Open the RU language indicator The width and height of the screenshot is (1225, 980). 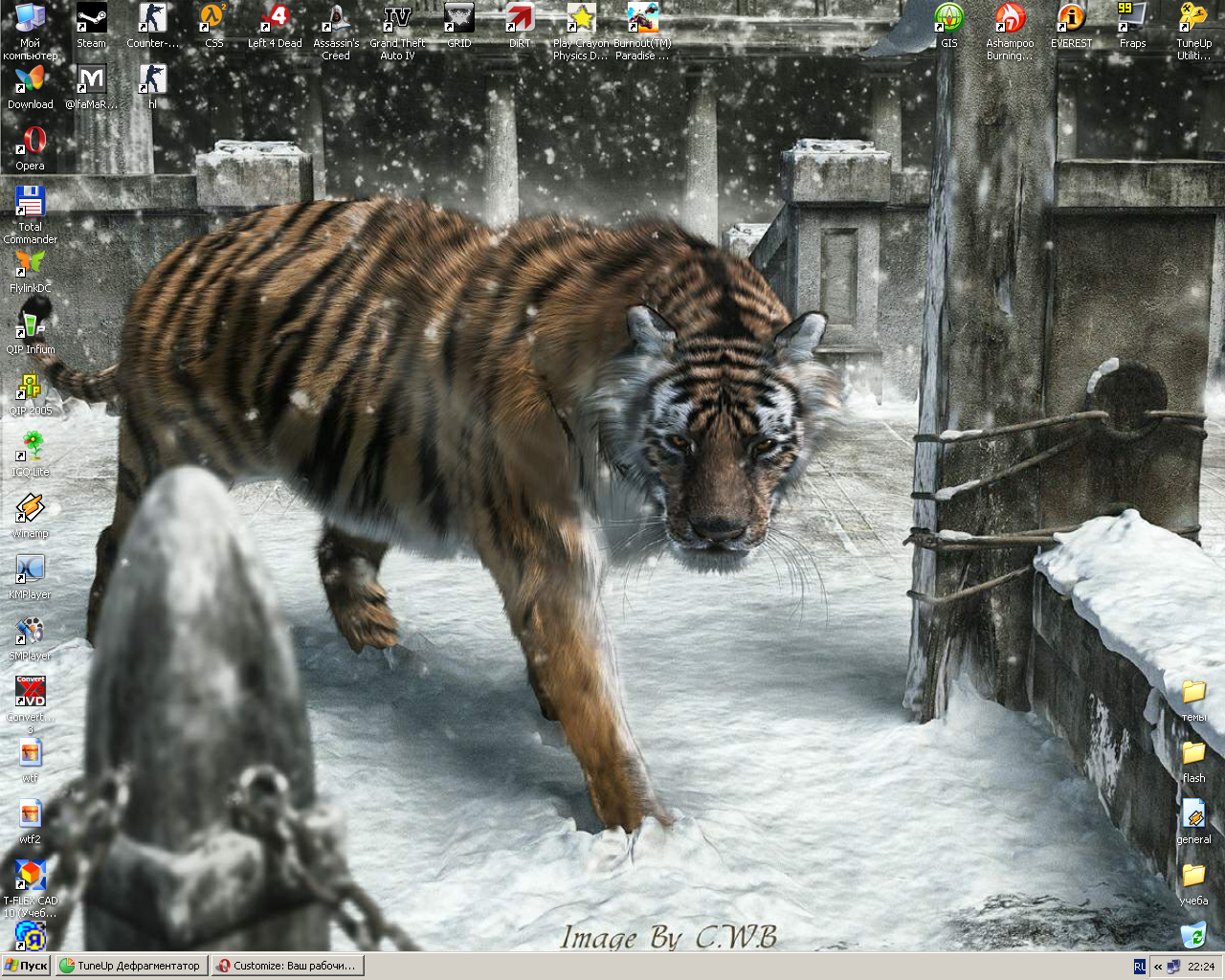[x=1140, y=967]
